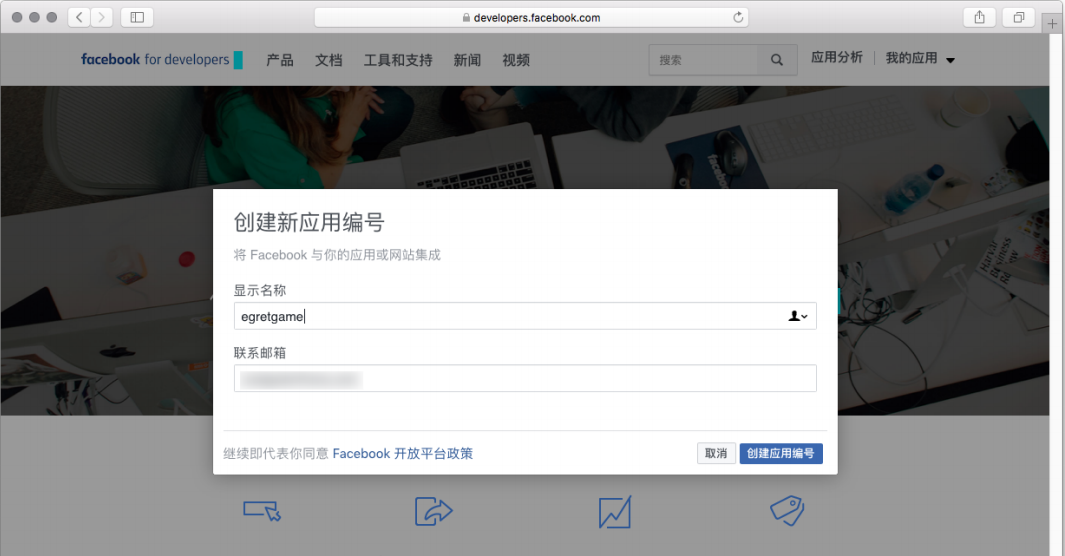Click the 联系邮箱 input field

525,378
